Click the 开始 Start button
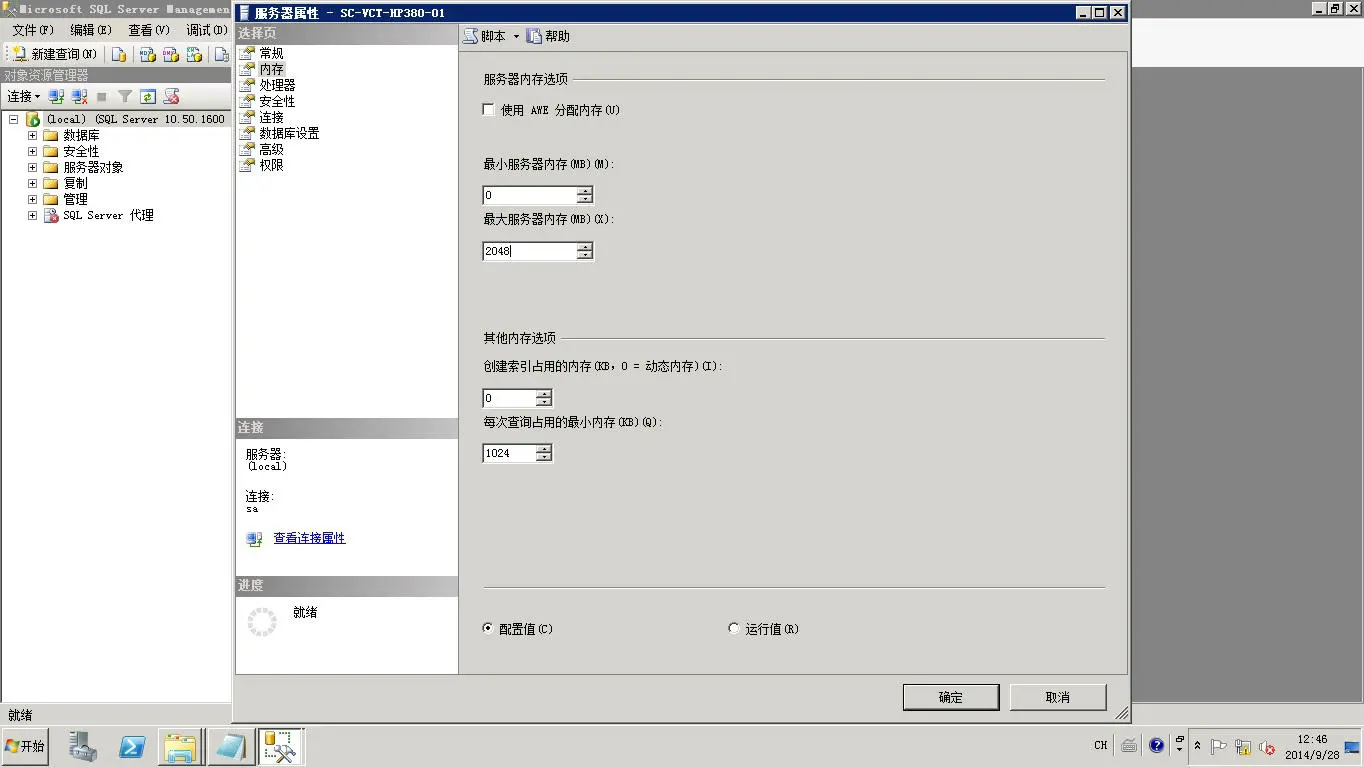This screenshot has height=768, width=1364. coord(25,747)
